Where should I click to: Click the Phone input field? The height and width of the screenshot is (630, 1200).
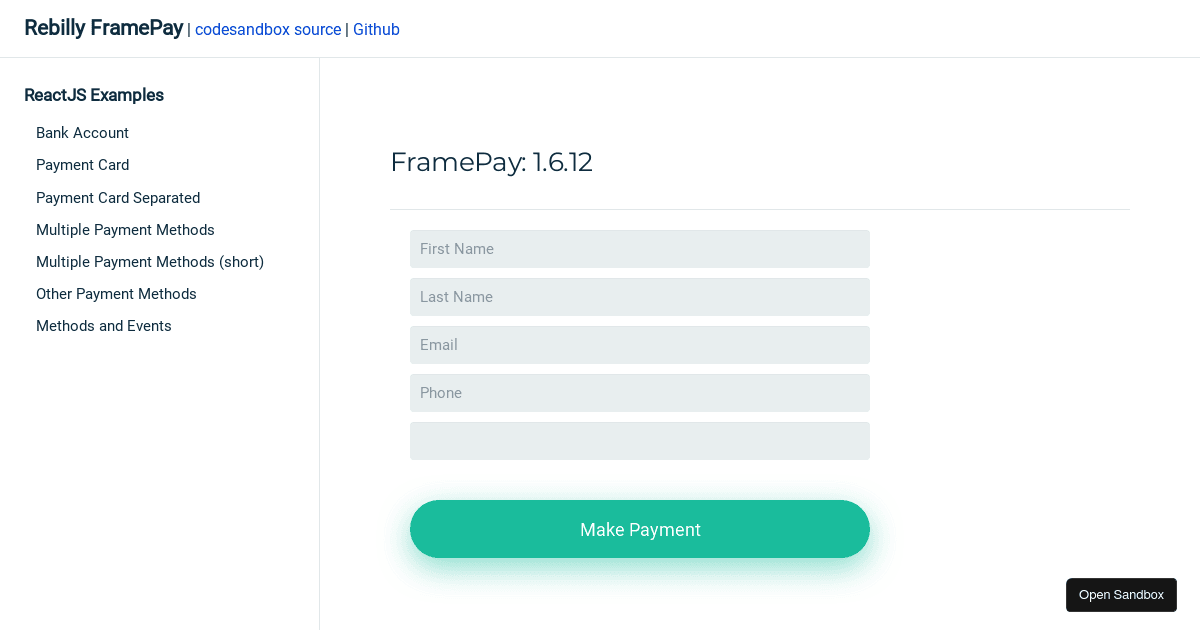(640, 393)
